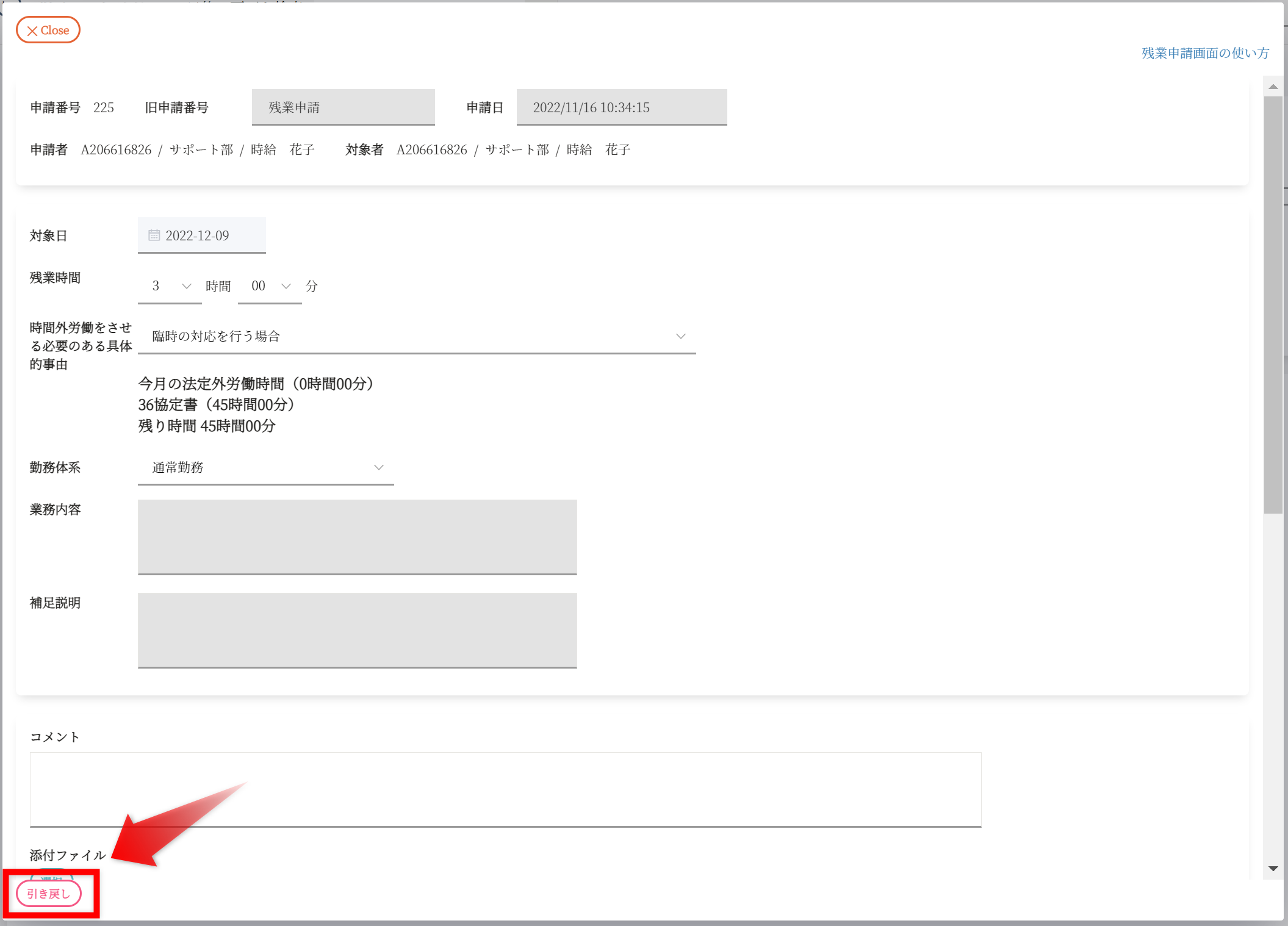Click the chevron arrow of hours selector
This screenshot has height=926, width=1288.
coord(187,286)
